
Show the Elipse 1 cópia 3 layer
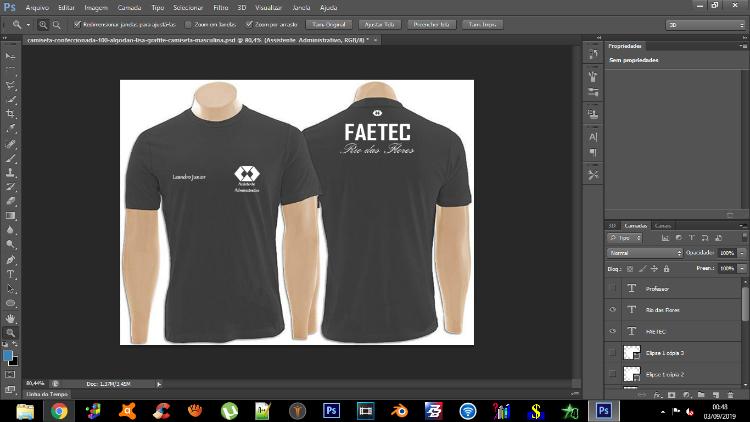pos(613,353)
